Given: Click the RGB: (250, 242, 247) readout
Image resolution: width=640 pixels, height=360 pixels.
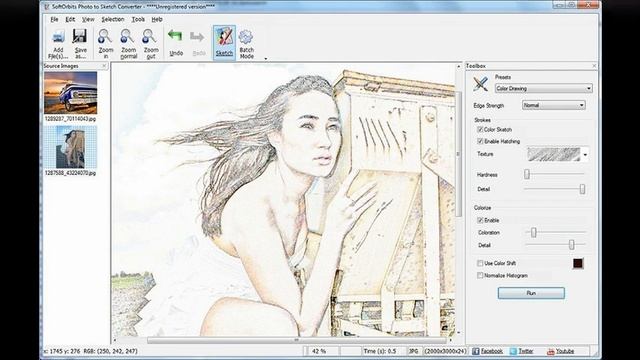Looking at the screenshot, I should (x=110, y=351).
